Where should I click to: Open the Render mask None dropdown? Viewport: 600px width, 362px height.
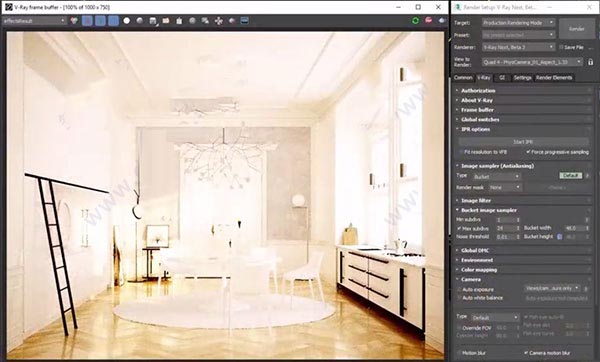pyautogui.click(x=505, y=188)
